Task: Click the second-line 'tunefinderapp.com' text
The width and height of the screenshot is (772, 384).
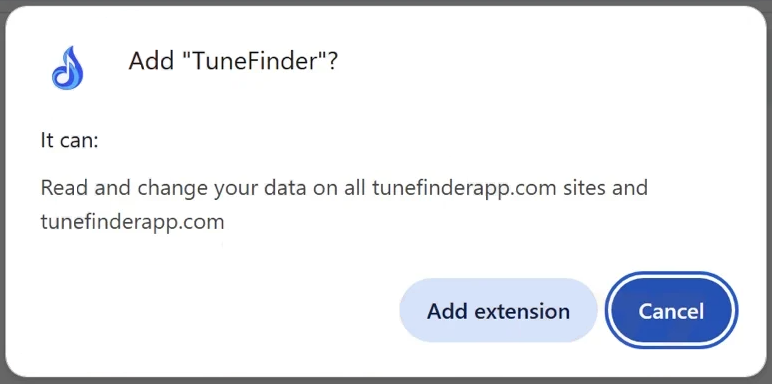Action: pos(132,222)
